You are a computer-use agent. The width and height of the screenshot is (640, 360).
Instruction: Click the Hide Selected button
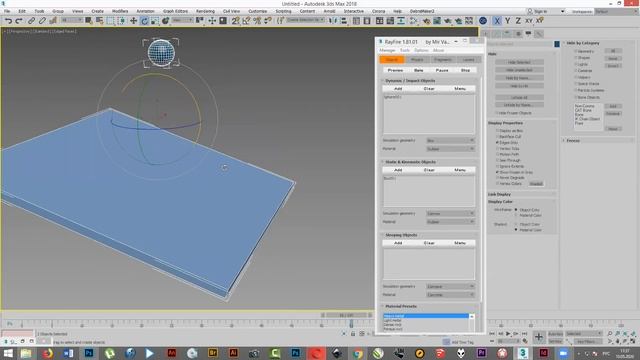coord(519,62)
